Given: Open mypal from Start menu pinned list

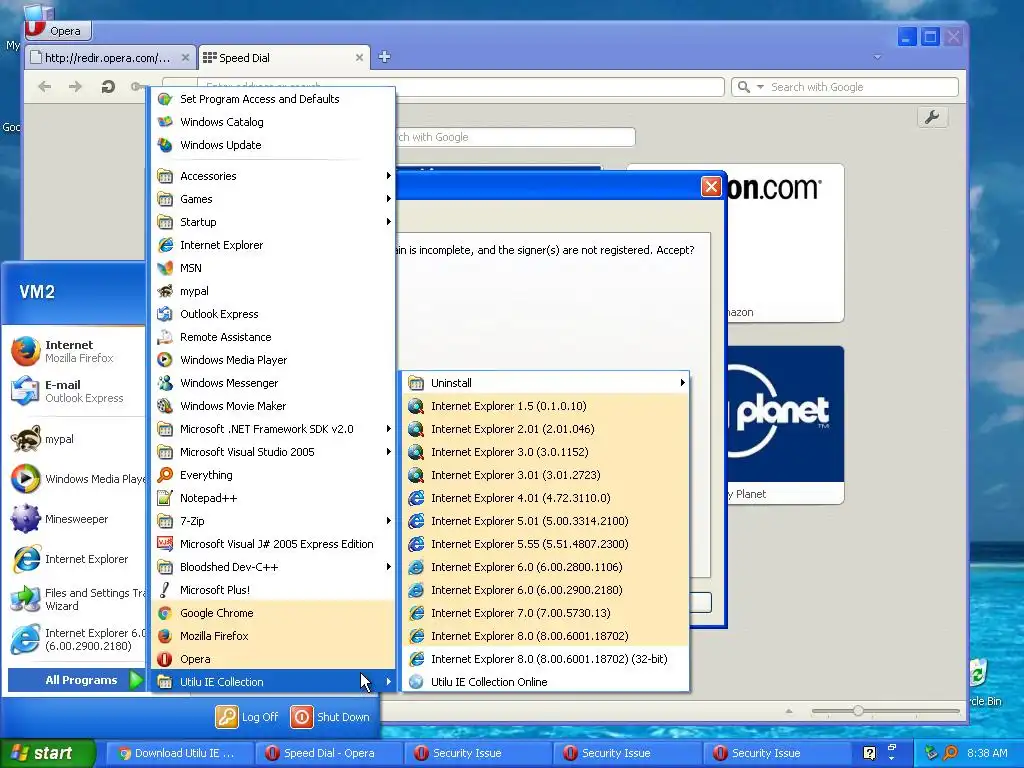Looking at the screenshot, I should pos(75,439).
